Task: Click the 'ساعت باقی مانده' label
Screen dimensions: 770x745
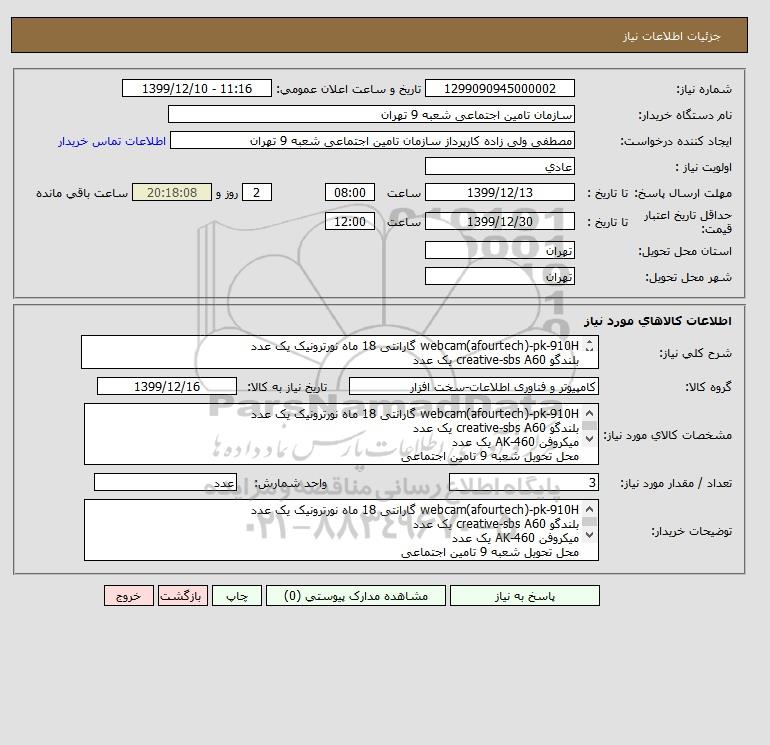Action: tap(82, 193)
